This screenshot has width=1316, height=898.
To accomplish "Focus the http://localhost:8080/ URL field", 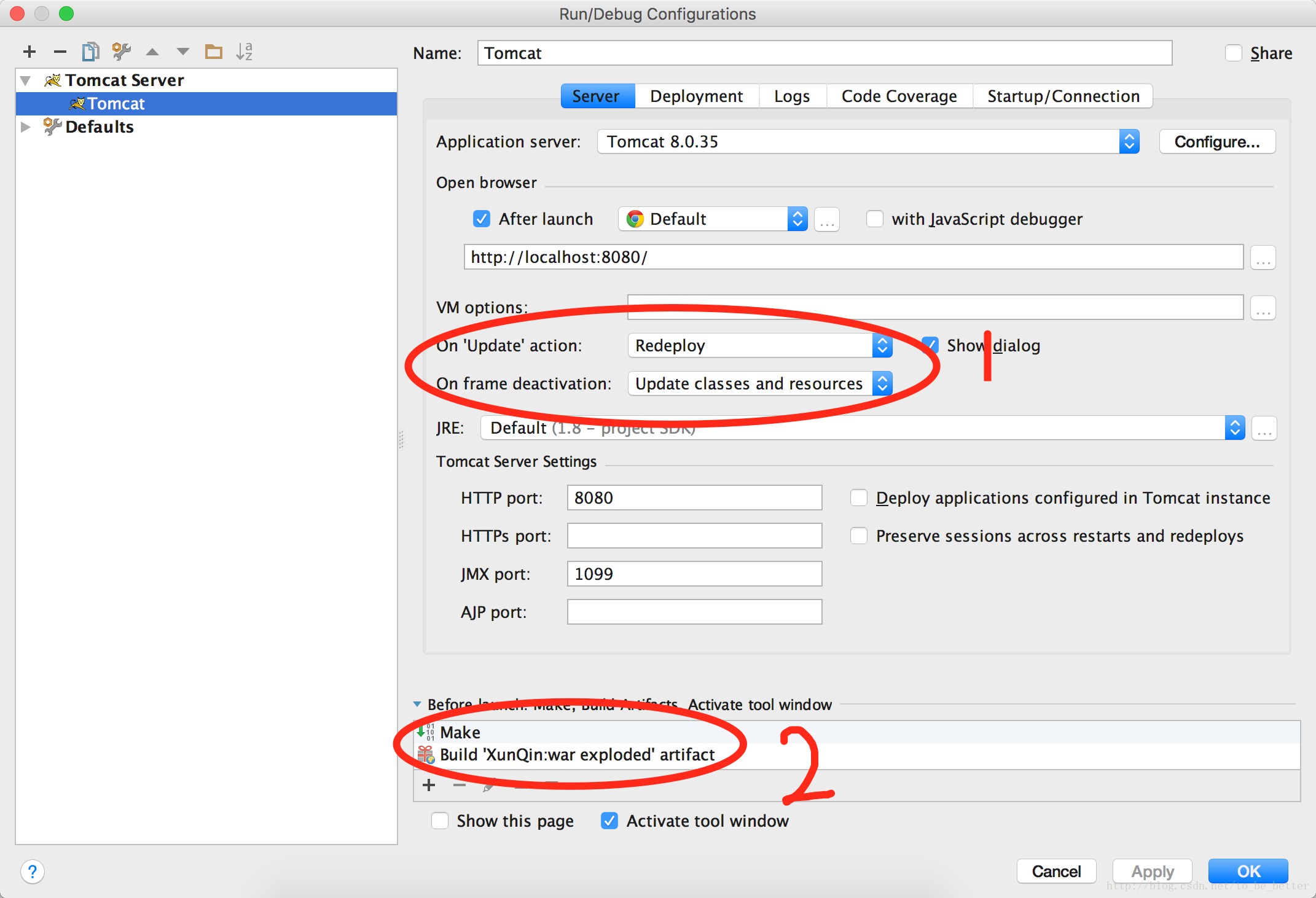I will click(x=853, y=257).
